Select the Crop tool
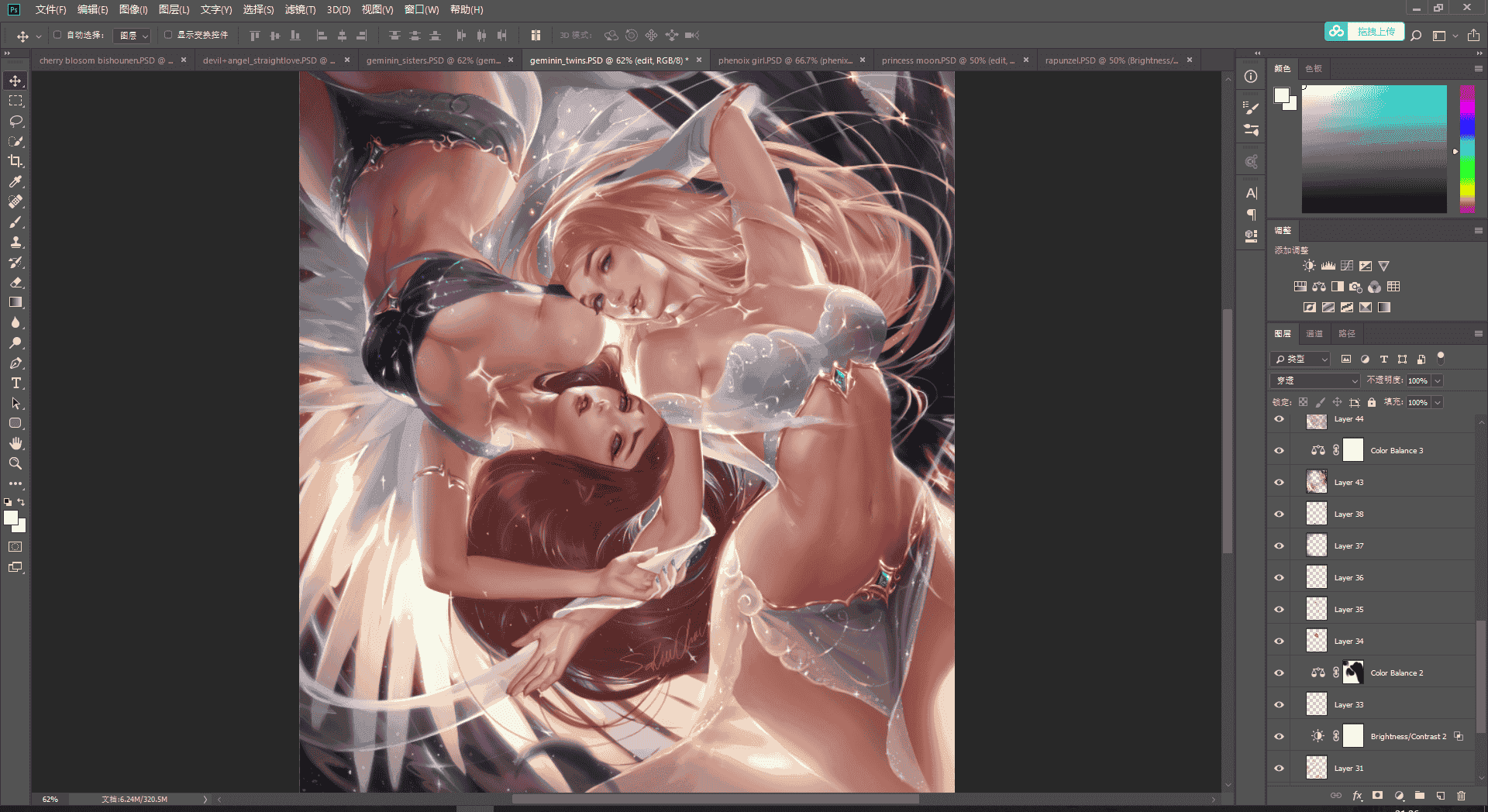This screenshot has height=812, width=1488. [15, 161]
